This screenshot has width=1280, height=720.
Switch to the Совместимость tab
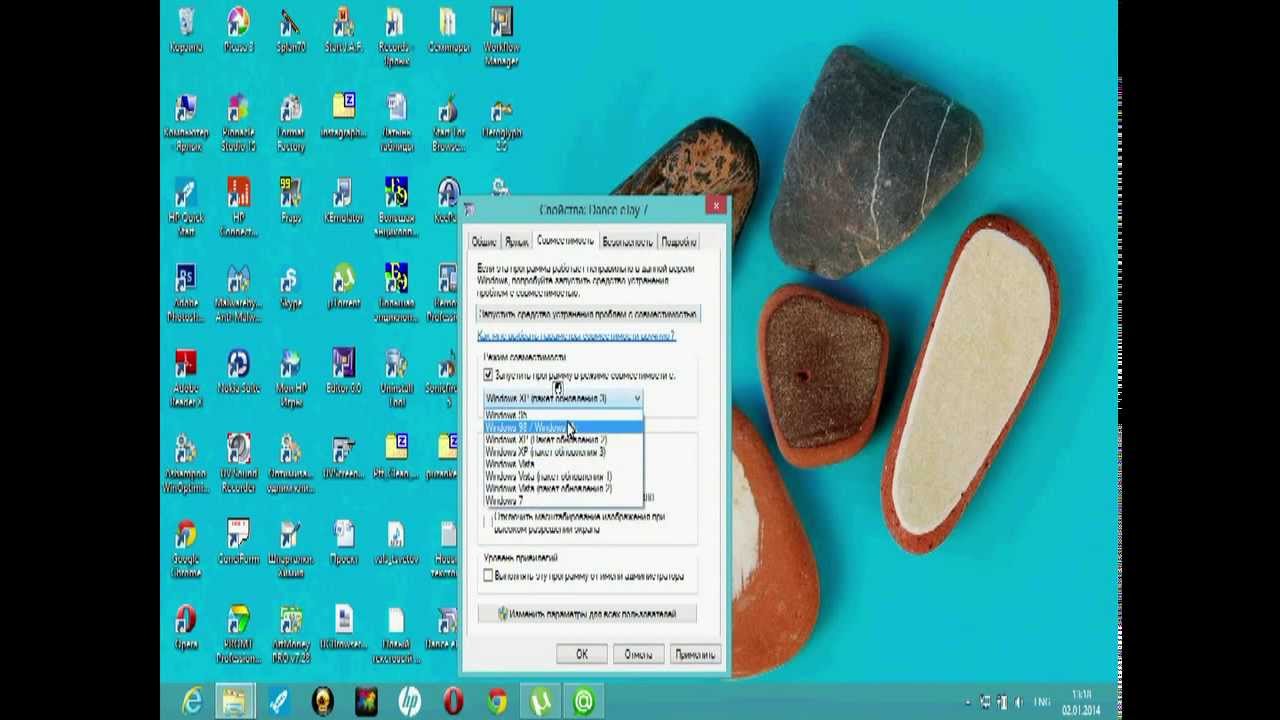tap(565, 241)
